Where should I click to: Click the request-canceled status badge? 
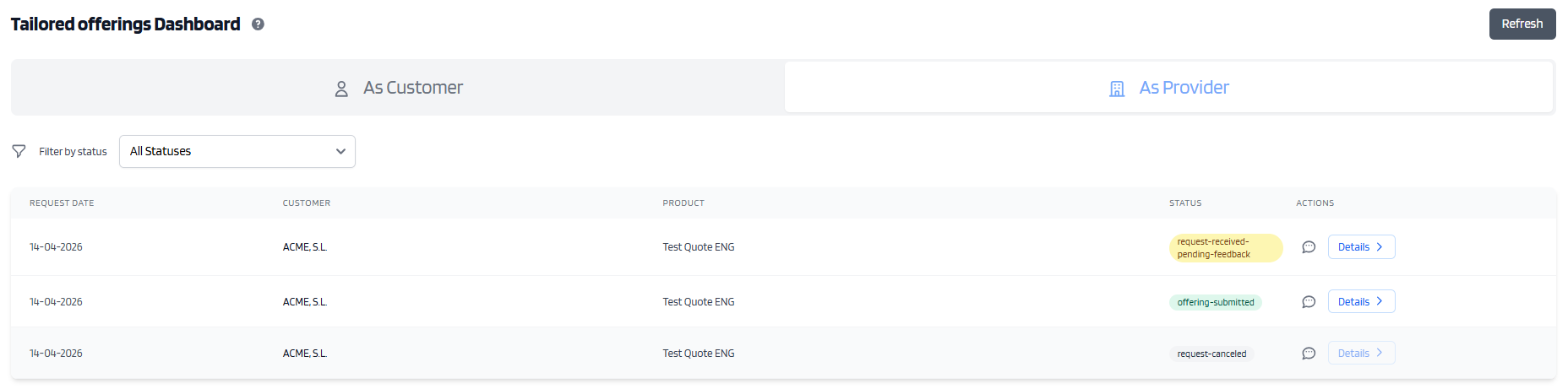coord(1211,354)
